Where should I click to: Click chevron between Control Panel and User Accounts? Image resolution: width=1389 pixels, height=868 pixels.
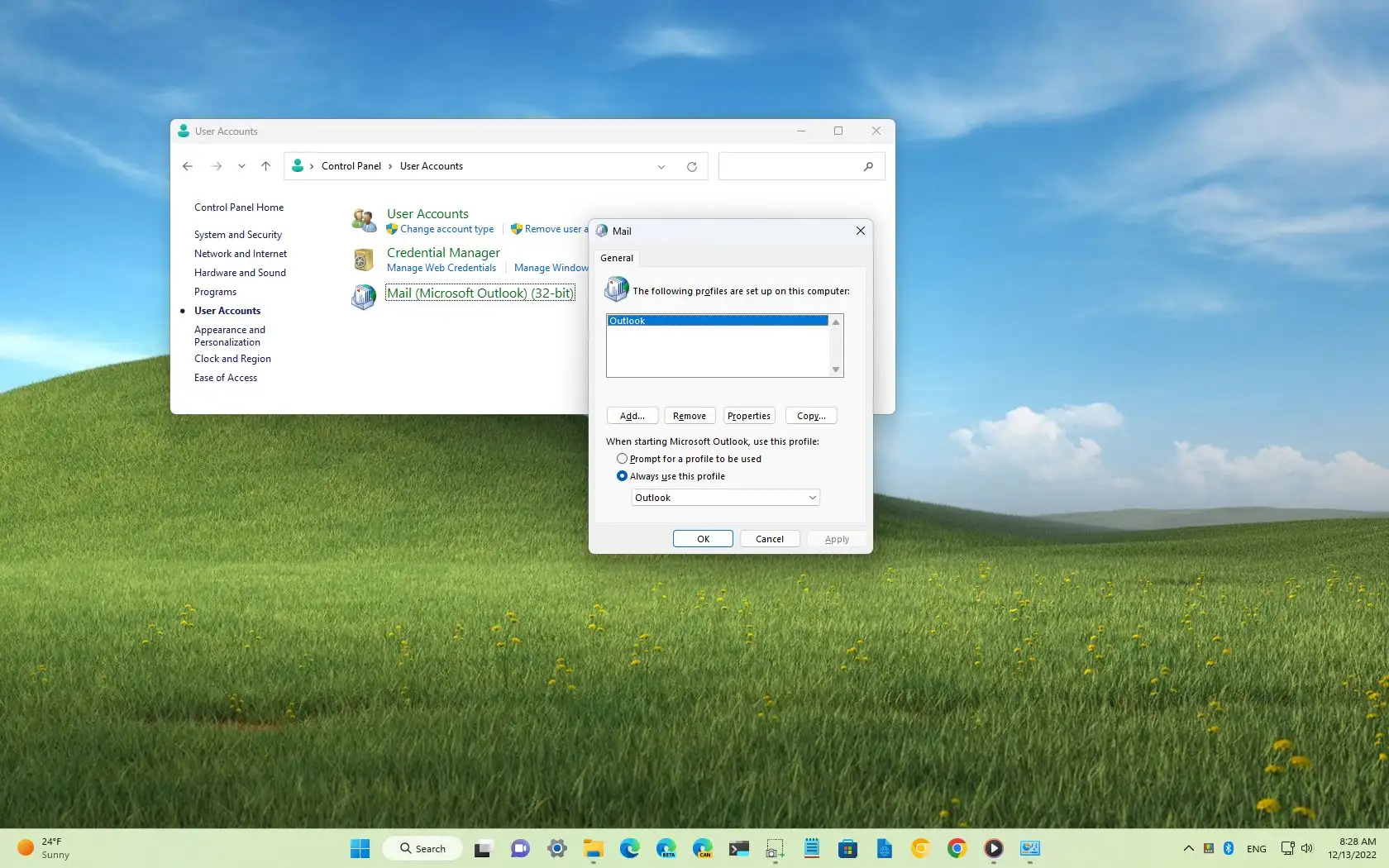(390, 166)
